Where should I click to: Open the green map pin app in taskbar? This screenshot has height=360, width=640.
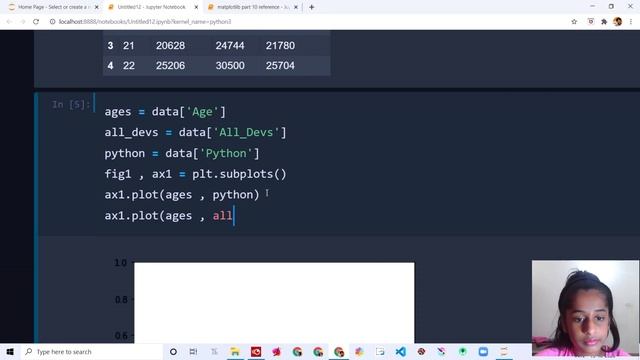point(462,351)
